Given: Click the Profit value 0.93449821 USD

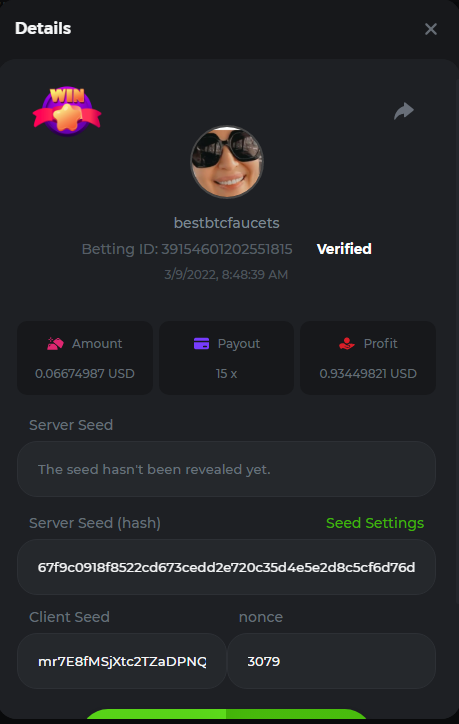Looking at the screenshot, I should click(x=368, y=374).
